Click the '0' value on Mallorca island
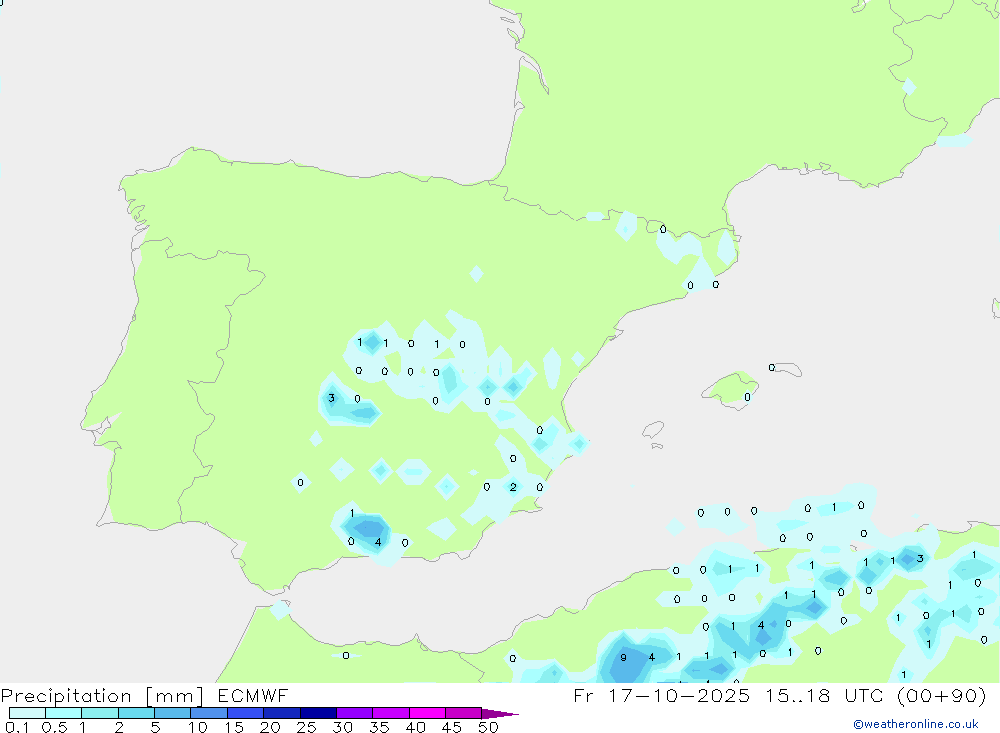The height and width of the screenshot is (733, 1000). pyautogui.click(x=747, y=397)
